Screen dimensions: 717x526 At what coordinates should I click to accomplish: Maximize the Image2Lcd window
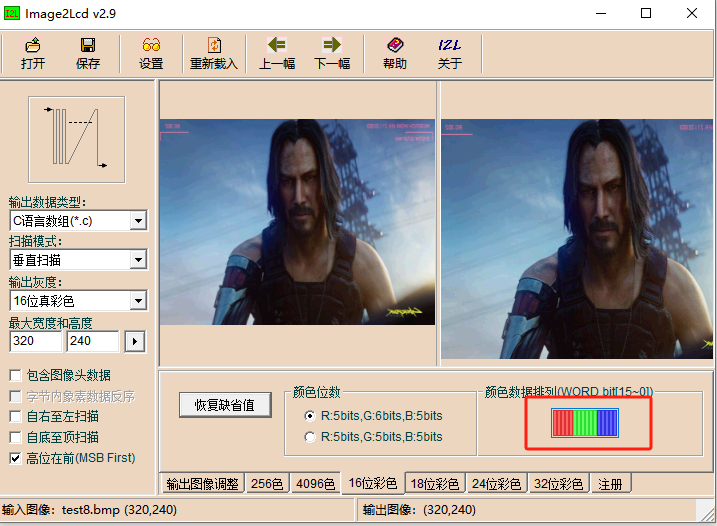coord(646,13)
